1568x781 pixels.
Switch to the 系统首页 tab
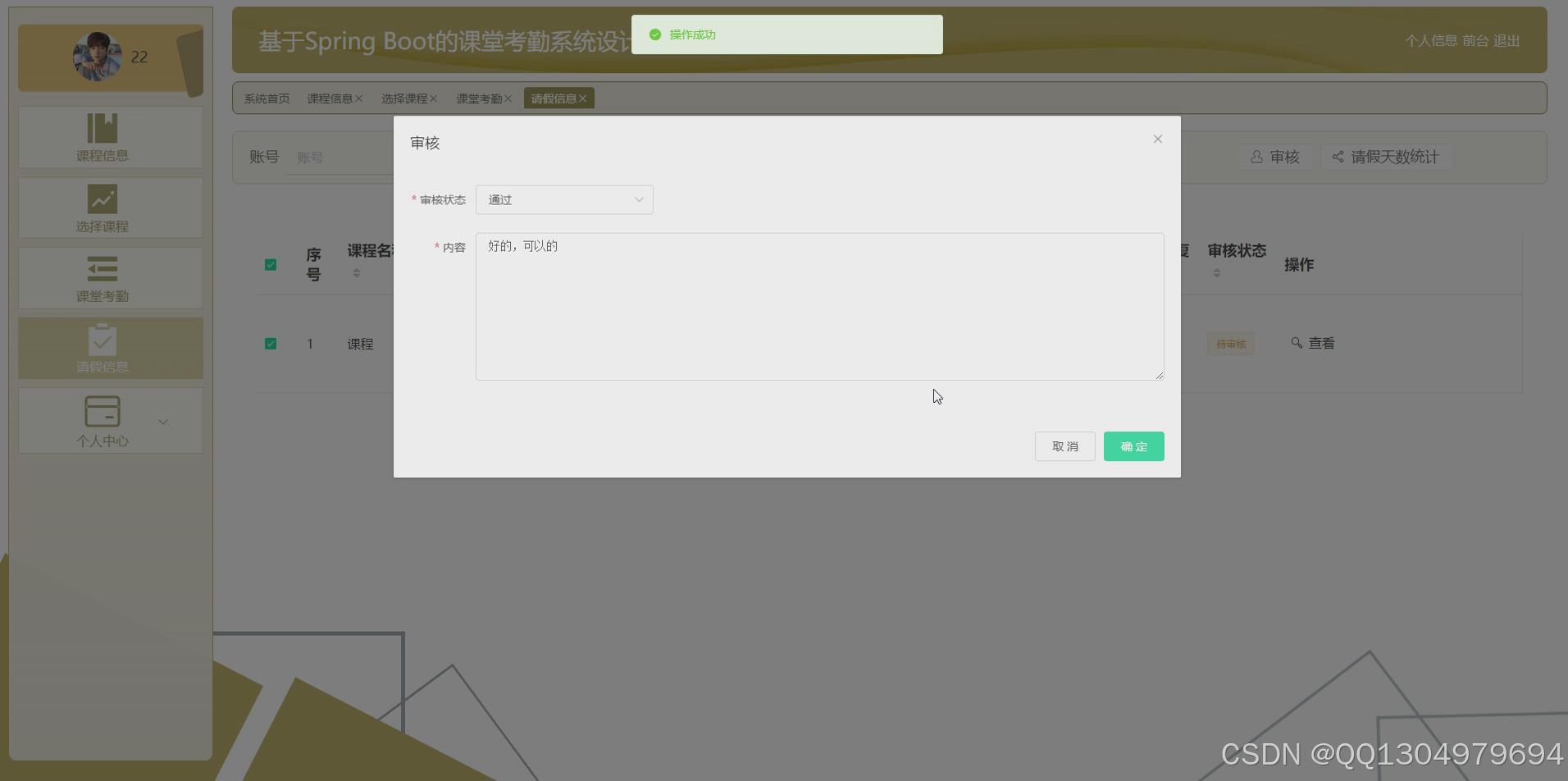[x=266, y=98]
